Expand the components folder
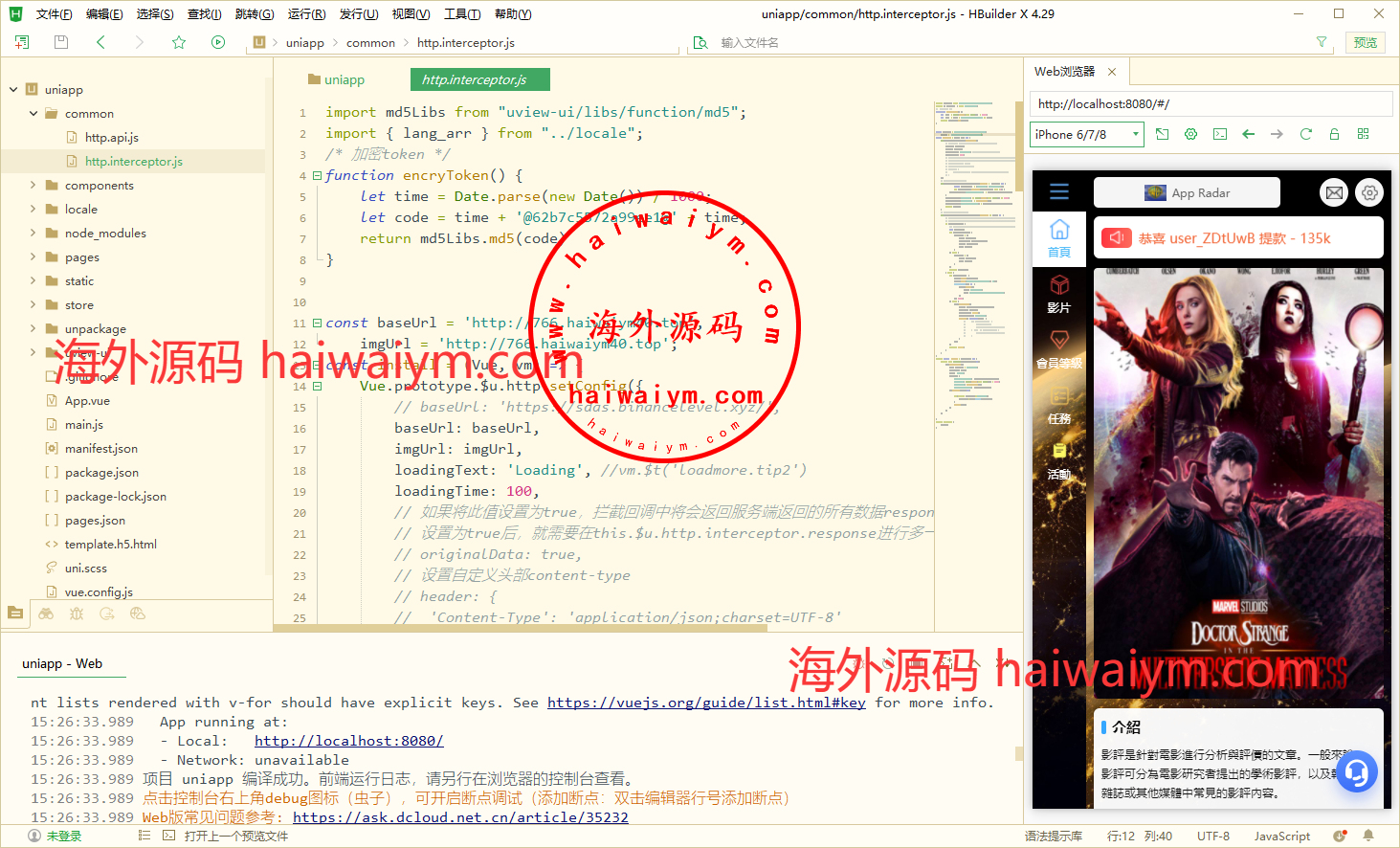The height and width of the screenshot is (848, 1400). [x=33, y=185]
